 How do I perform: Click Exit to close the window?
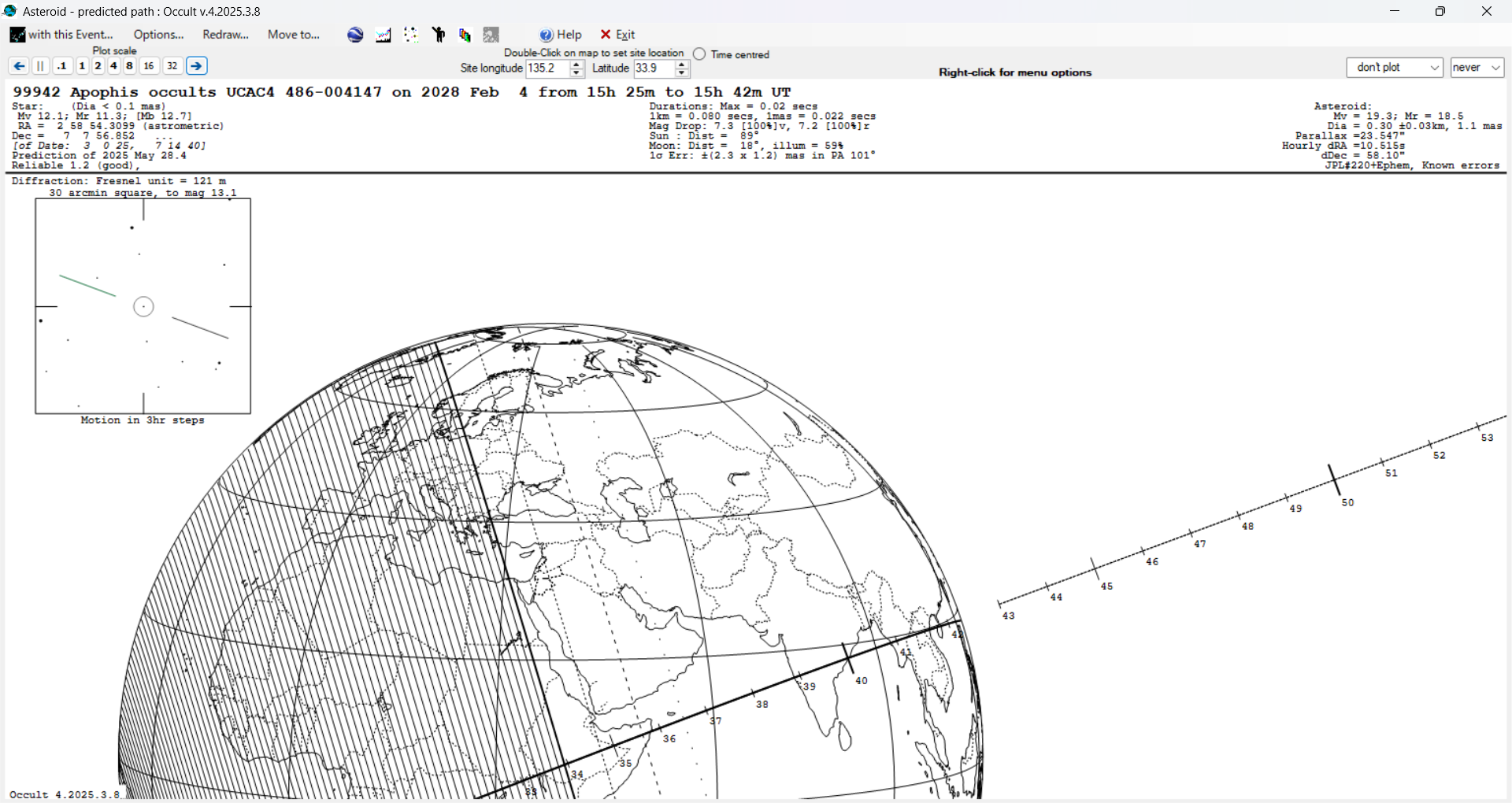pos(618,35)
